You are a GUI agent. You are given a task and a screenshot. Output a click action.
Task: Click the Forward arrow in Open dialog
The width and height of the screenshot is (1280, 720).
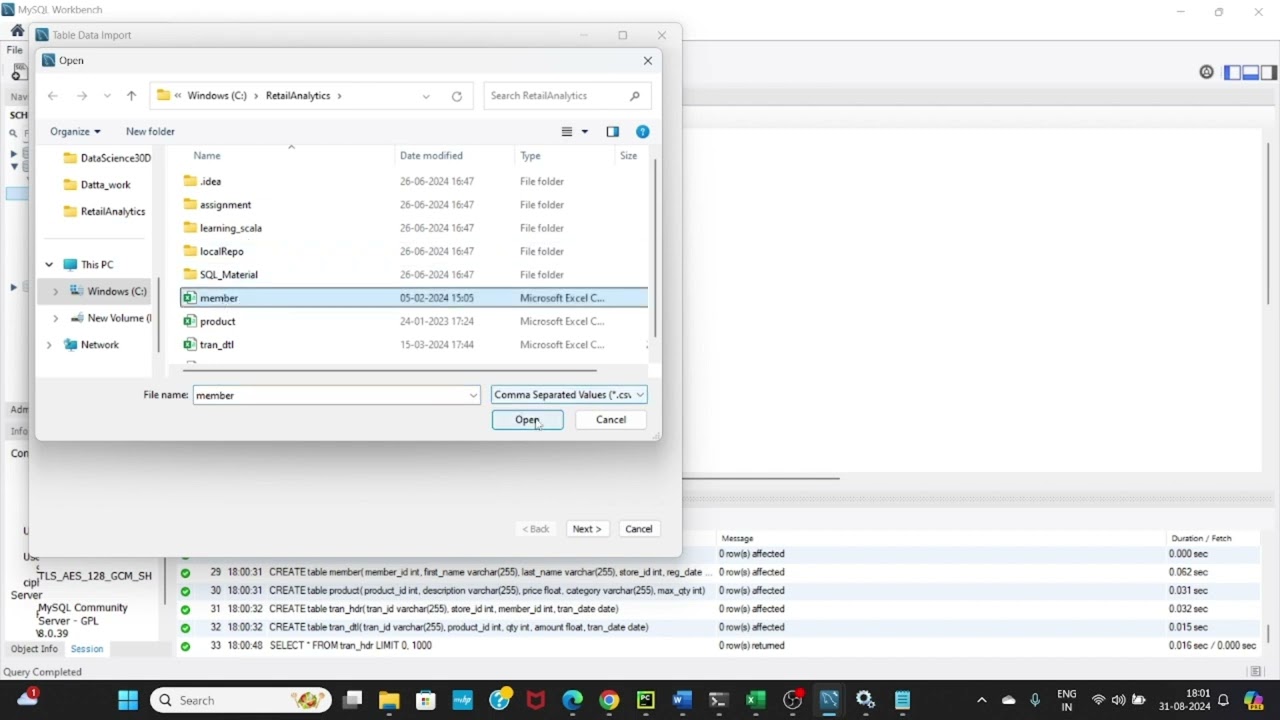[82, 96]
